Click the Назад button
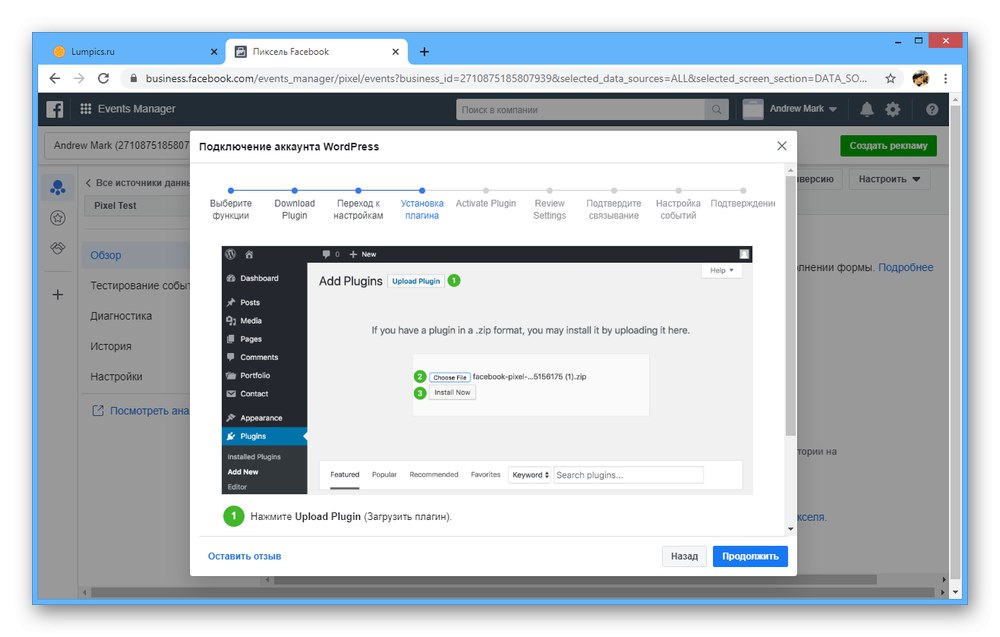 (684, 556)
